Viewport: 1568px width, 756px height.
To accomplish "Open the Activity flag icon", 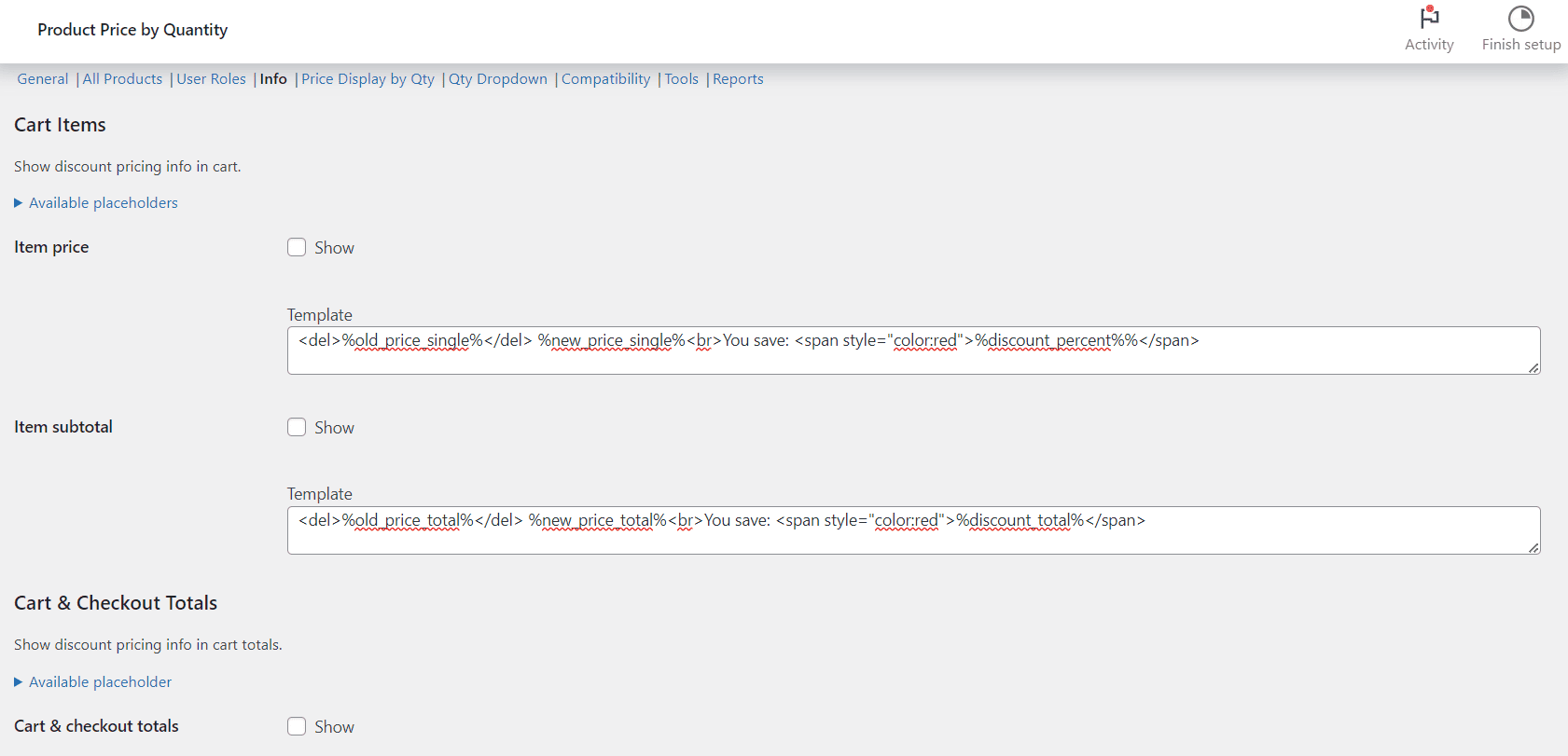I will click(x=1429, y=19).
